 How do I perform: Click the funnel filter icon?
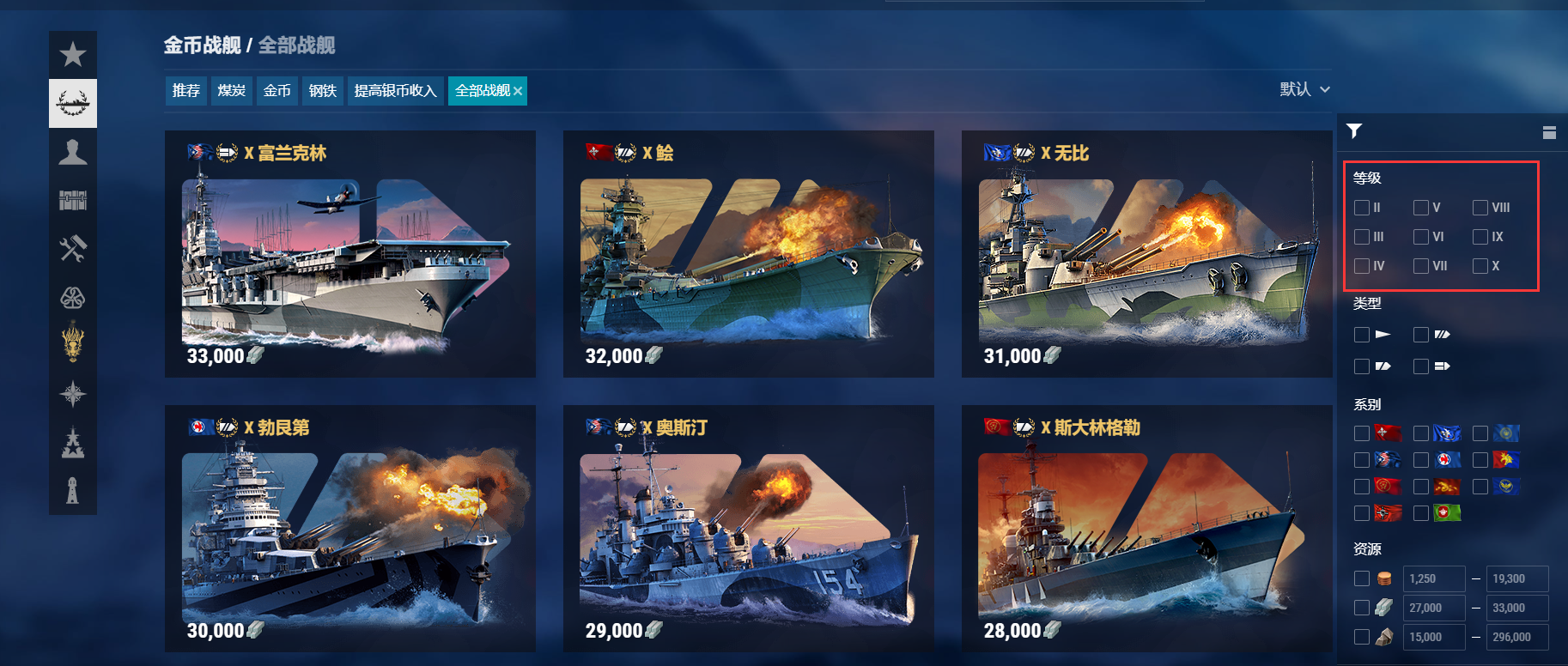pos(1354,131)
